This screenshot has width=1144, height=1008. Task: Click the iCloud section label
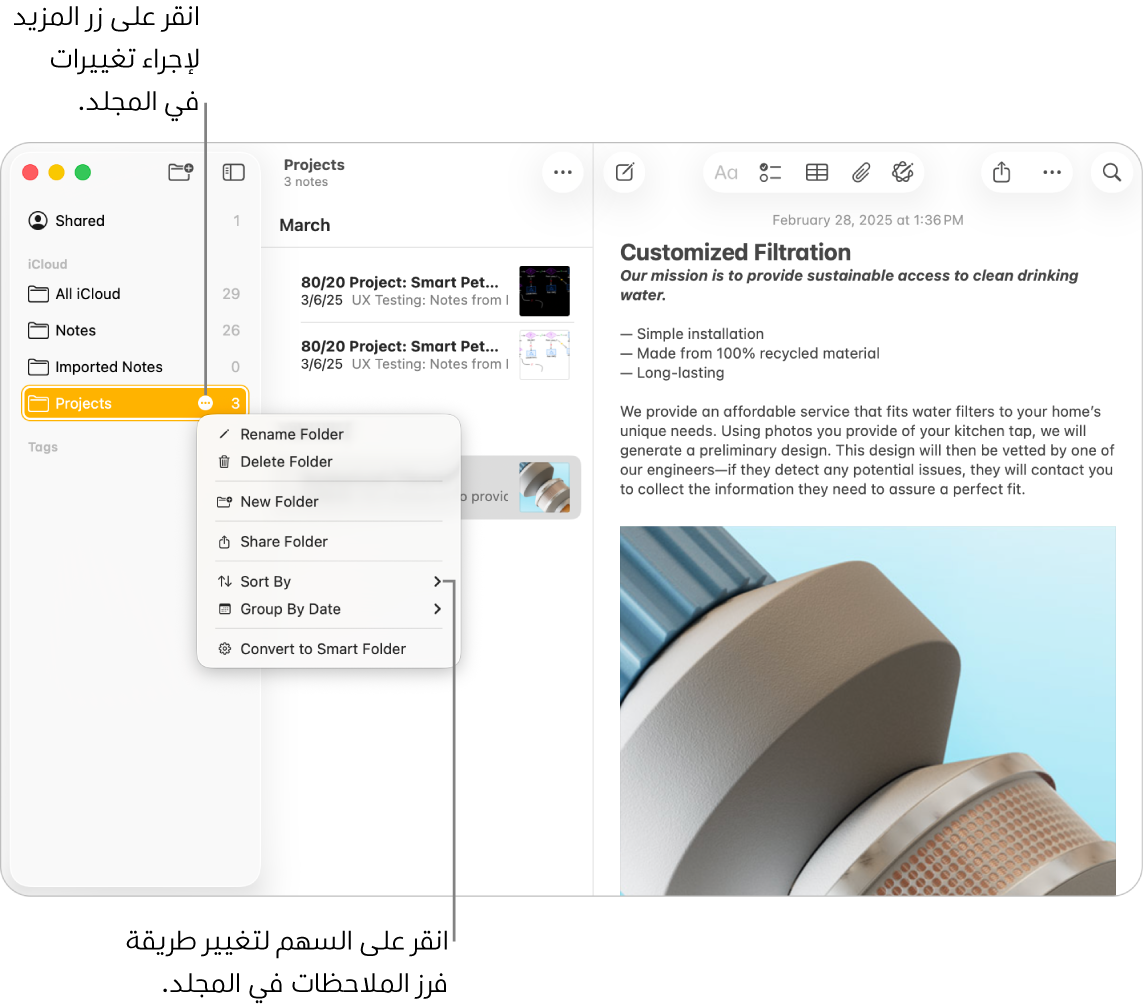point(47,264)
